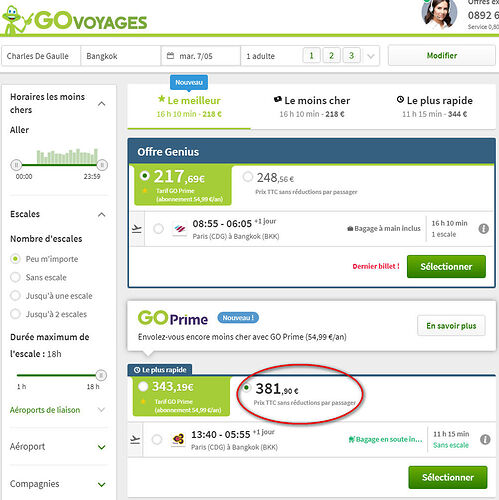
Task: Click the Nouveau ! badge by GO Prime
Action: [238, 318]
